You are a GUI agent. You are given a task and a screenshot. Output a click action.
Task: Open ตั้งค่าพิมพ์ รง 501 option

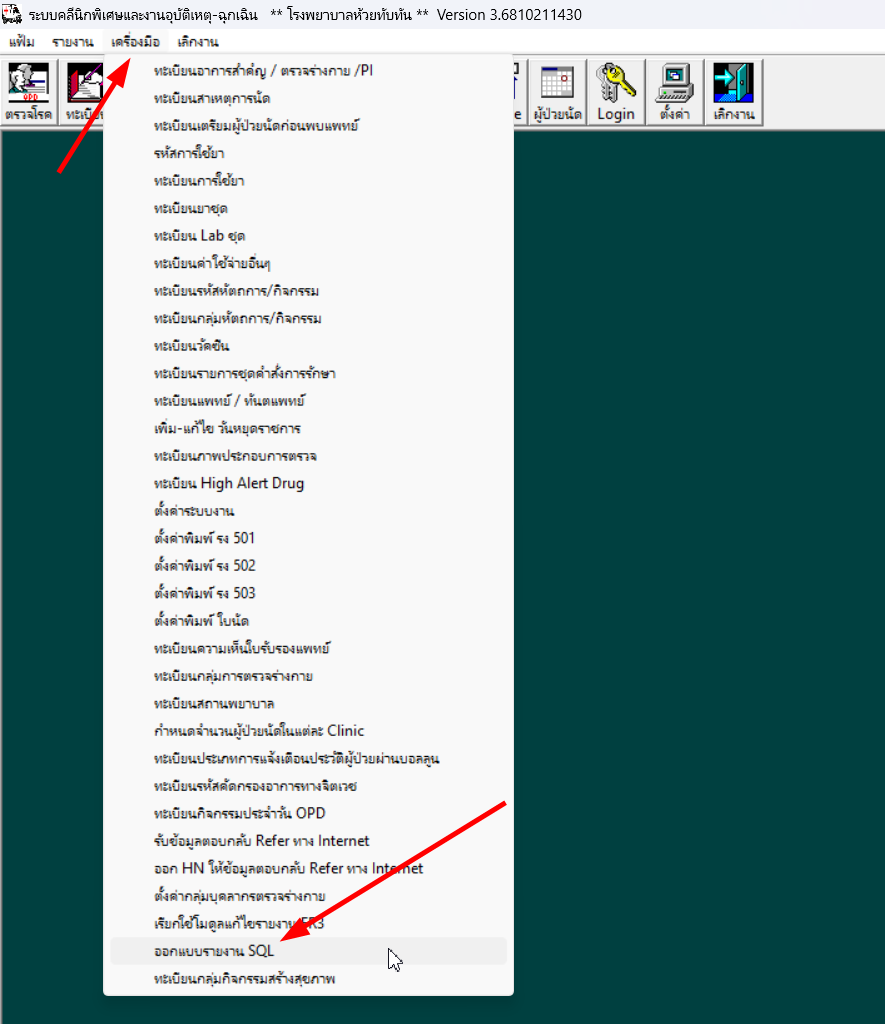pos(205,538)
